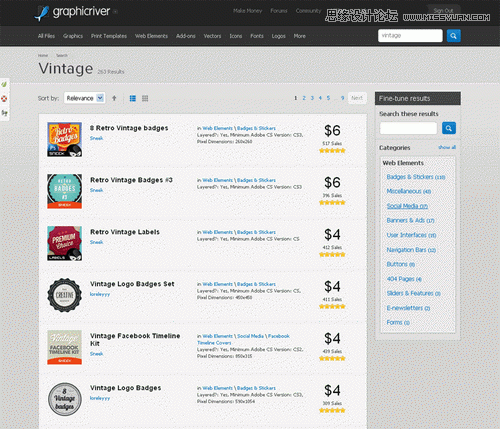This screenshot has height=429, width=500.
Task: Go to results page 5
Action: click(x=328, y=98)
